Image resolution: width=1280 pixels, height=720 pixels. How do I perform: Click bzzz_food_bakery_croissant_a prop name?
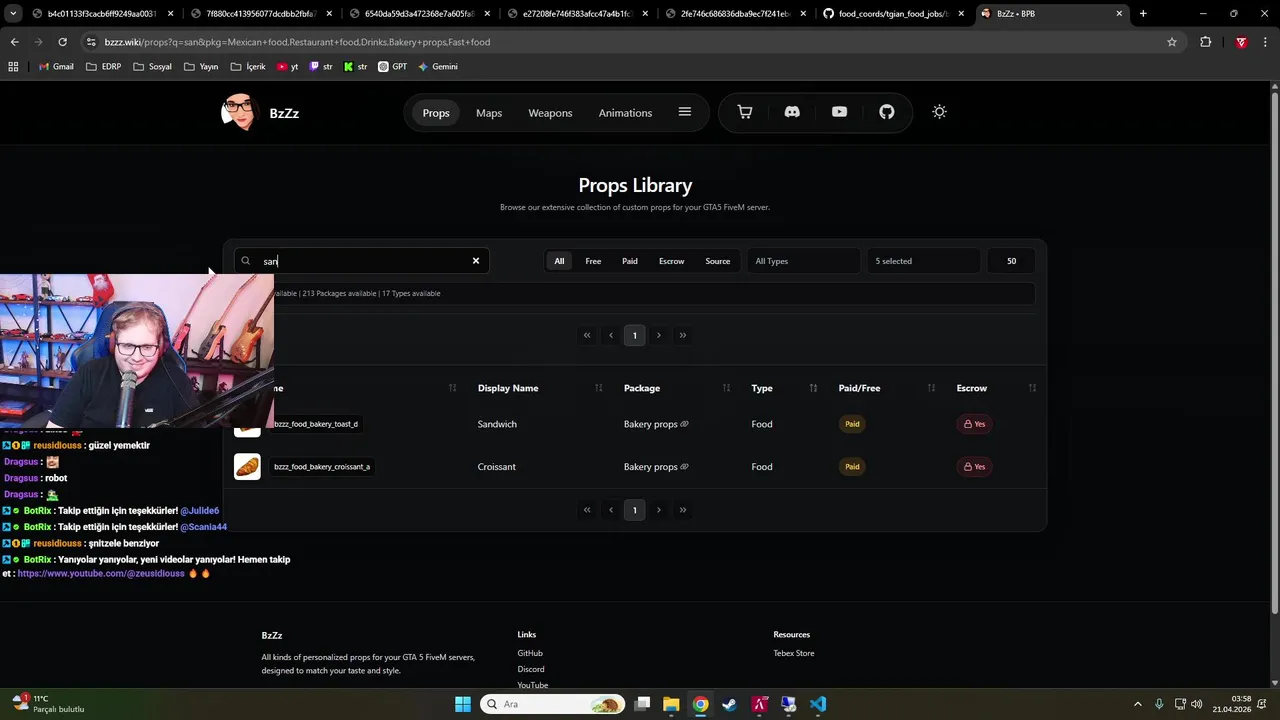[x=322, y=467]
